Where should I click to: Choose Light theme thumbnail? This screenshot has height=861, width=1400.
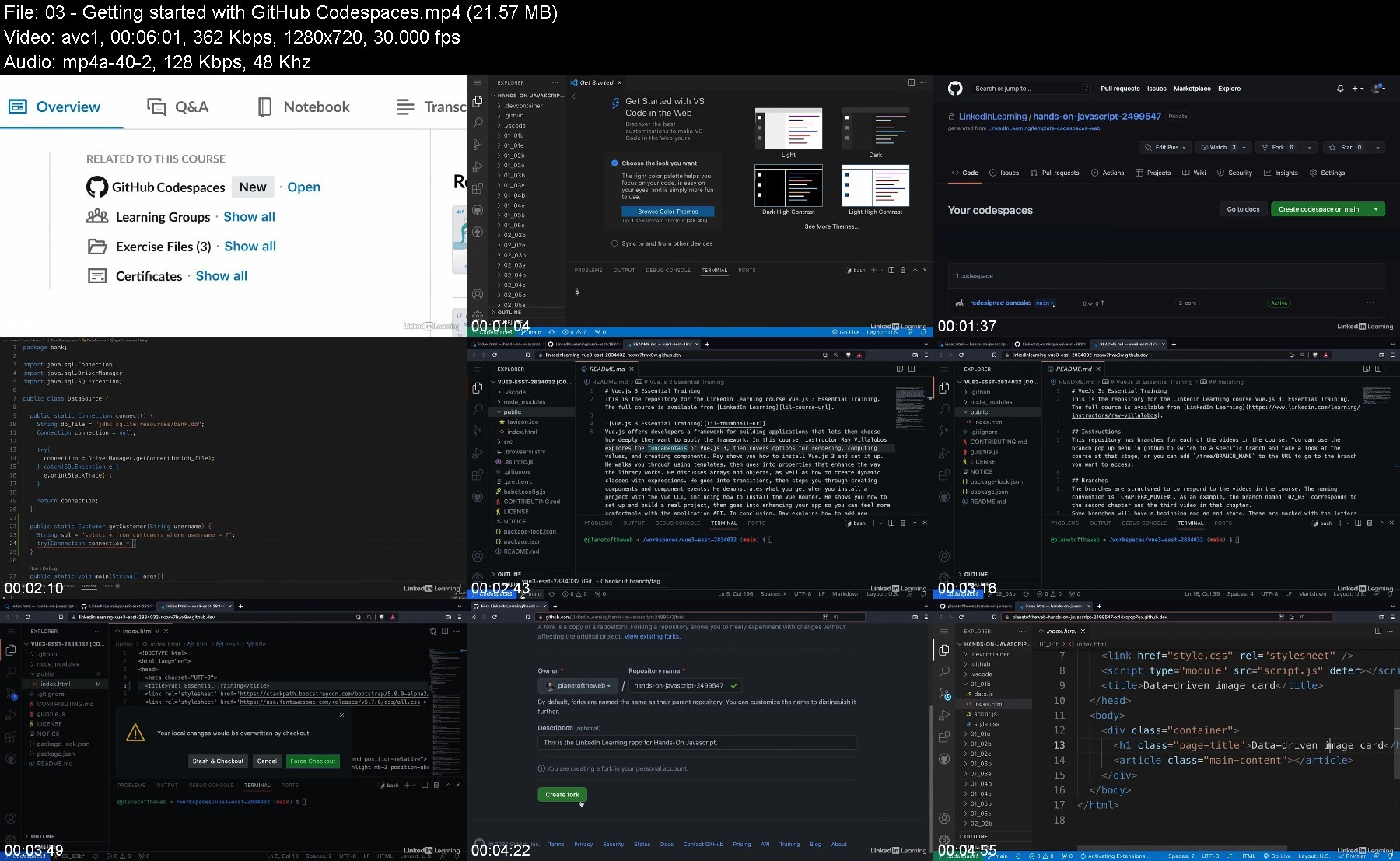click(789, 129)
